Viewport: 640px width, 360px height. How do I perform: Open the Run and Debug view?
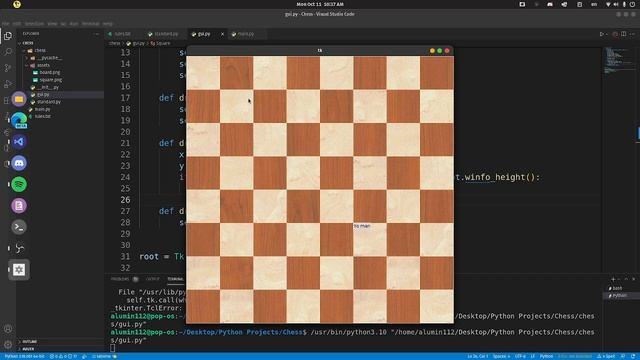8,84
